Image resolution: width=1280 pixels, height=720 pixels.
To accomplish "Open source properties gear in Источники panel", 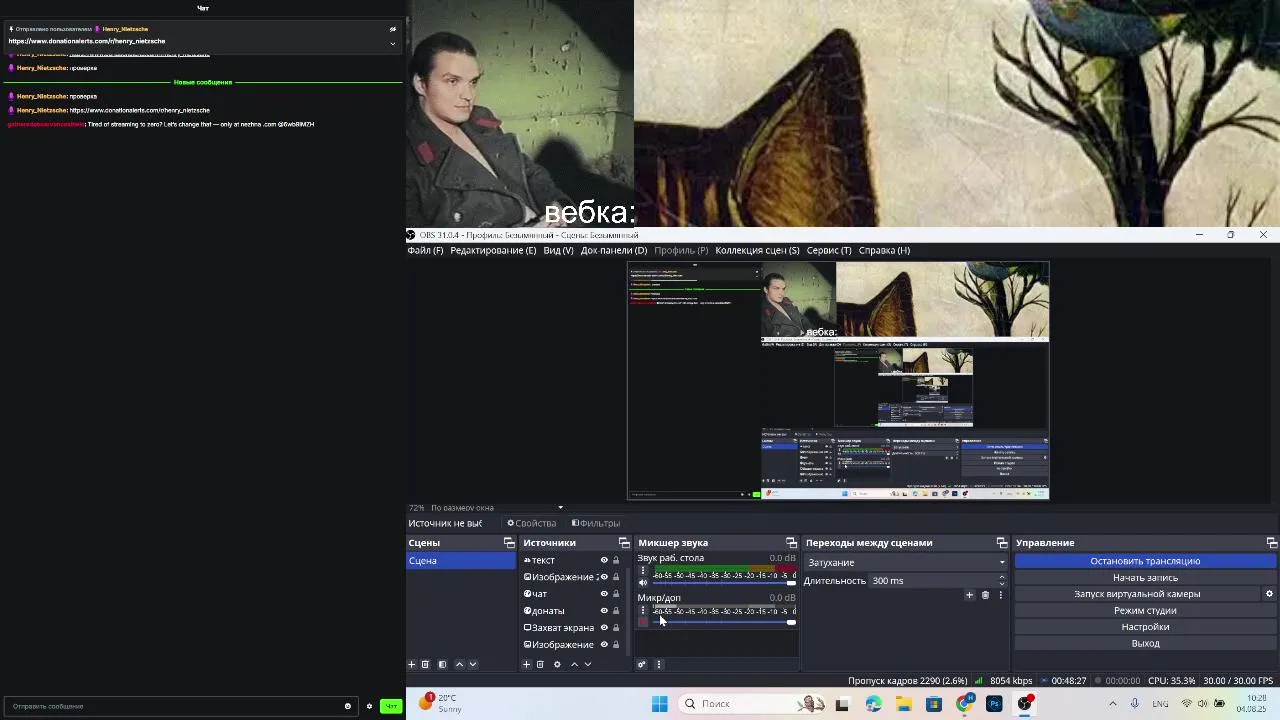I will [557, 664].
